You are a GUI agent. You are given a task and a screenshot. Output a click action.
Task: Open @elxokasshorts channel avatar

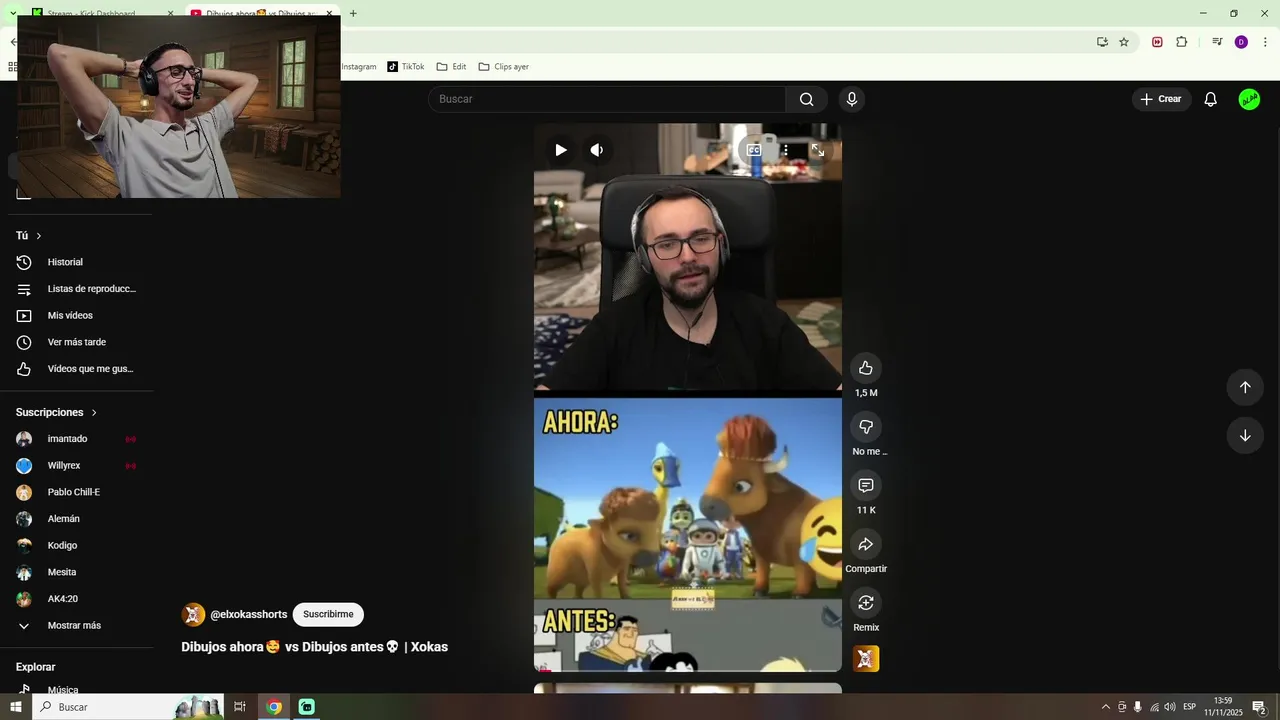[x=193, y=614]
